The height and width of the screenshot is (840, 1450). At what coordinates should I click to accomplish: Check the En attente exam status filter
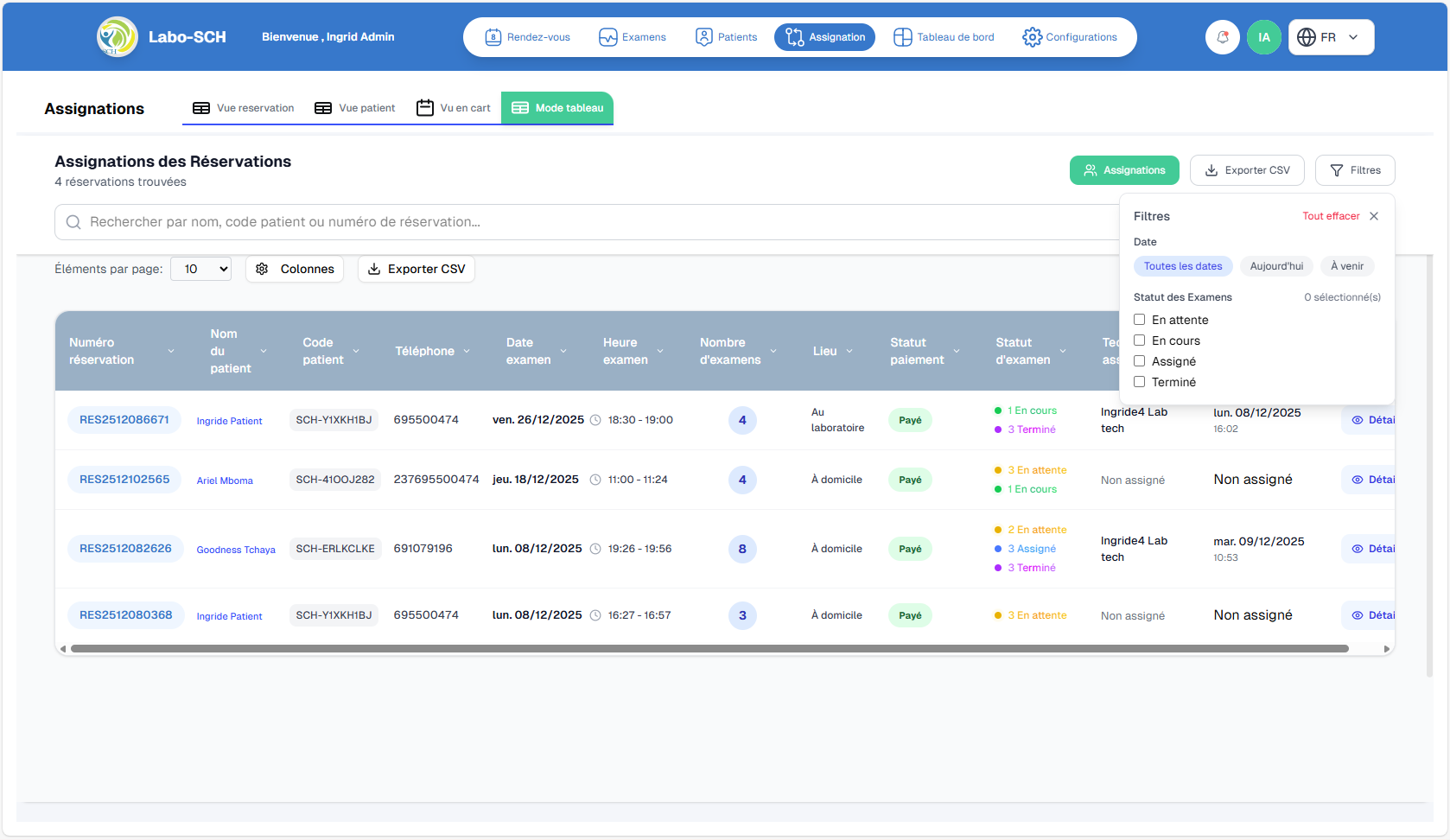1139,319
